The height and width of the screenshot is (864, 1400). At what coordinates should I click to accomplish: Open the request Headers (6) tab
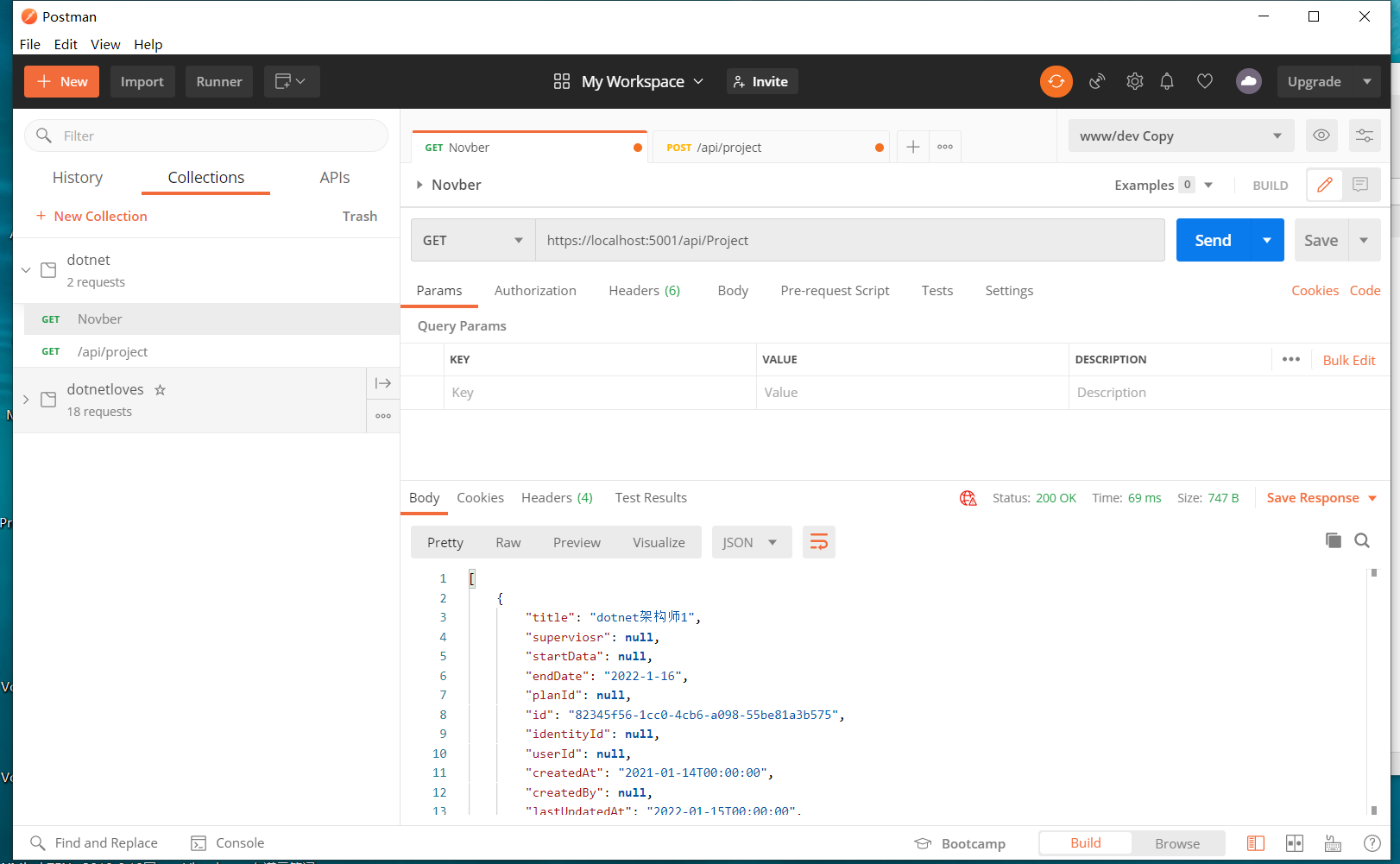[x=645, y=291]
